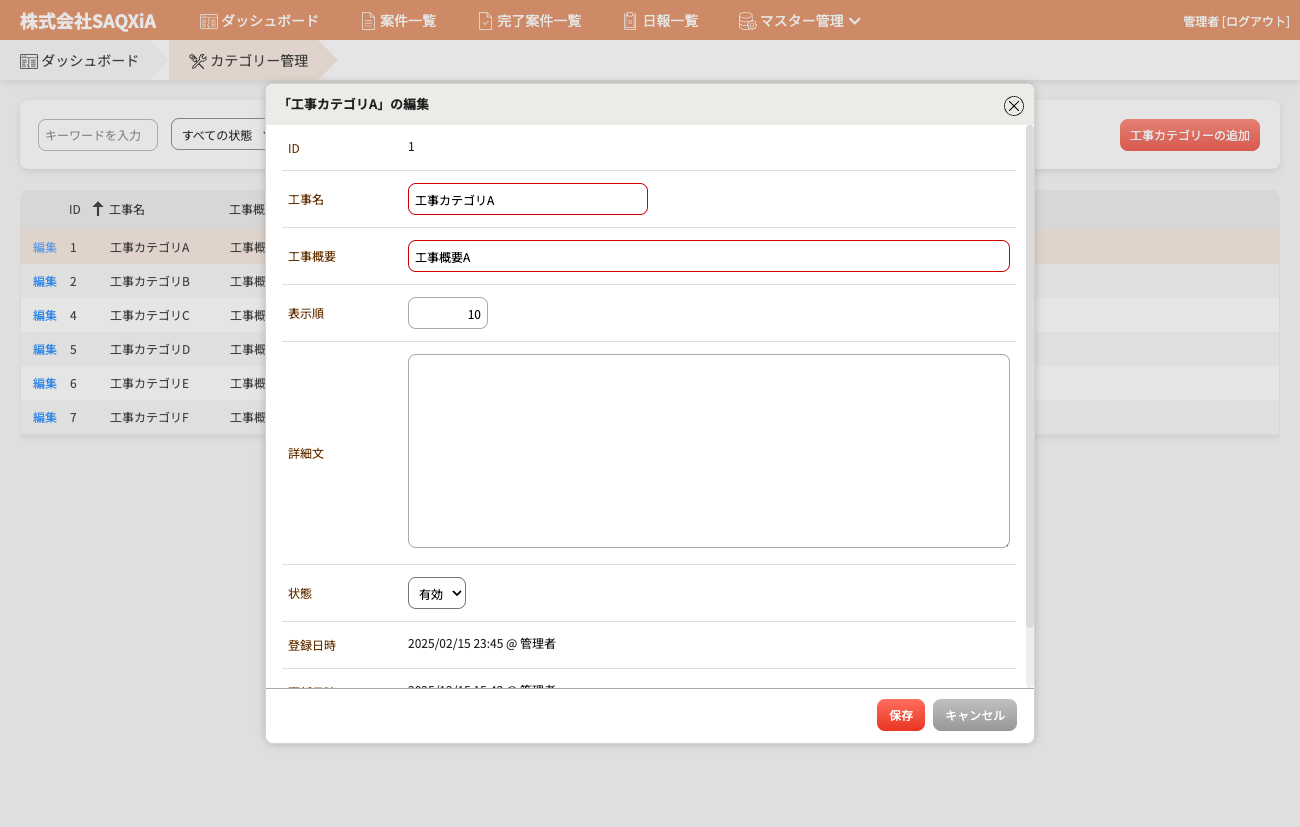
Task: Focus the 詳細文 text area
Action: [x=708, y=451]
